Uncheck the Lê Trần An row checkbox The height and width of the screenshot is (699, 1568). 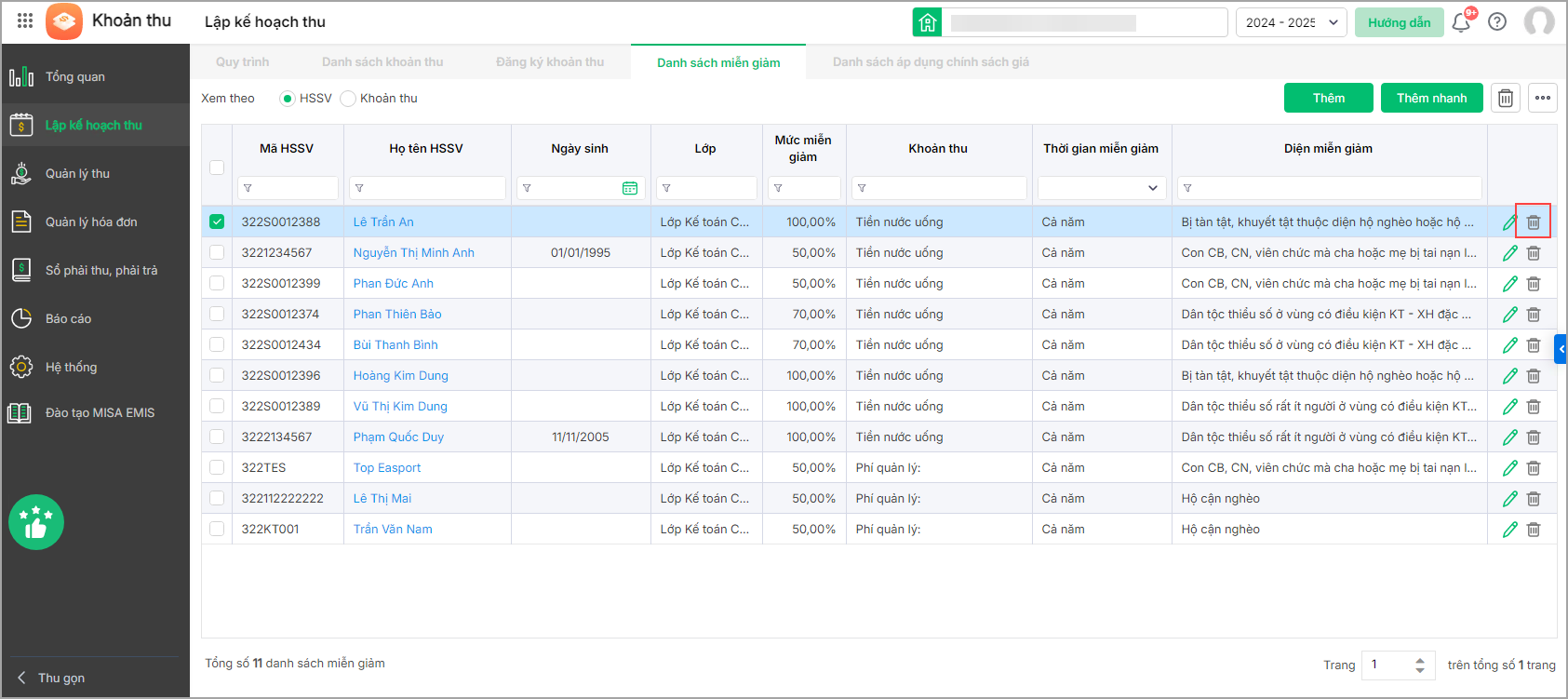(217, 222)
